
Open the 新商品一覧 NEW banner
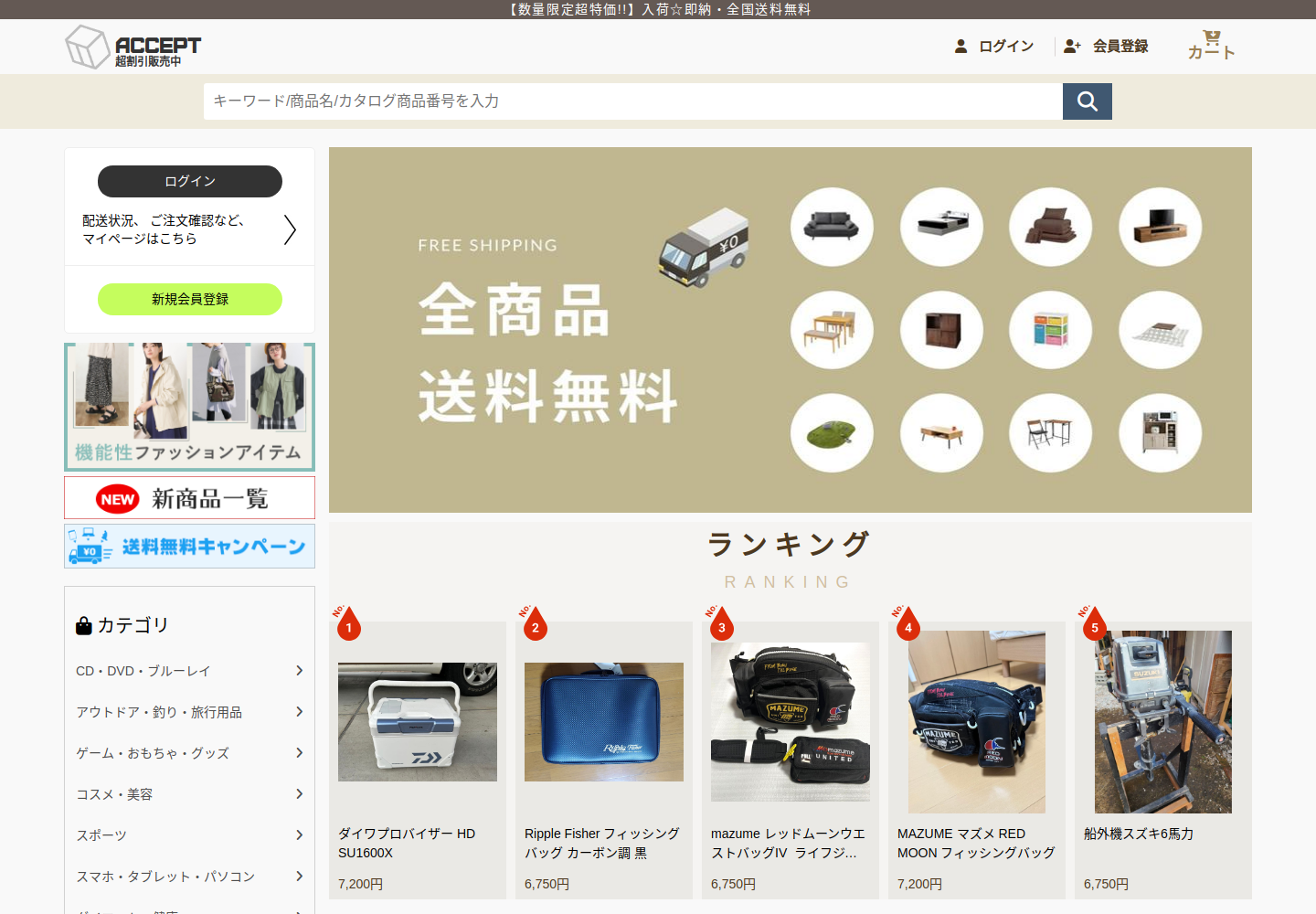click(189, 498)
